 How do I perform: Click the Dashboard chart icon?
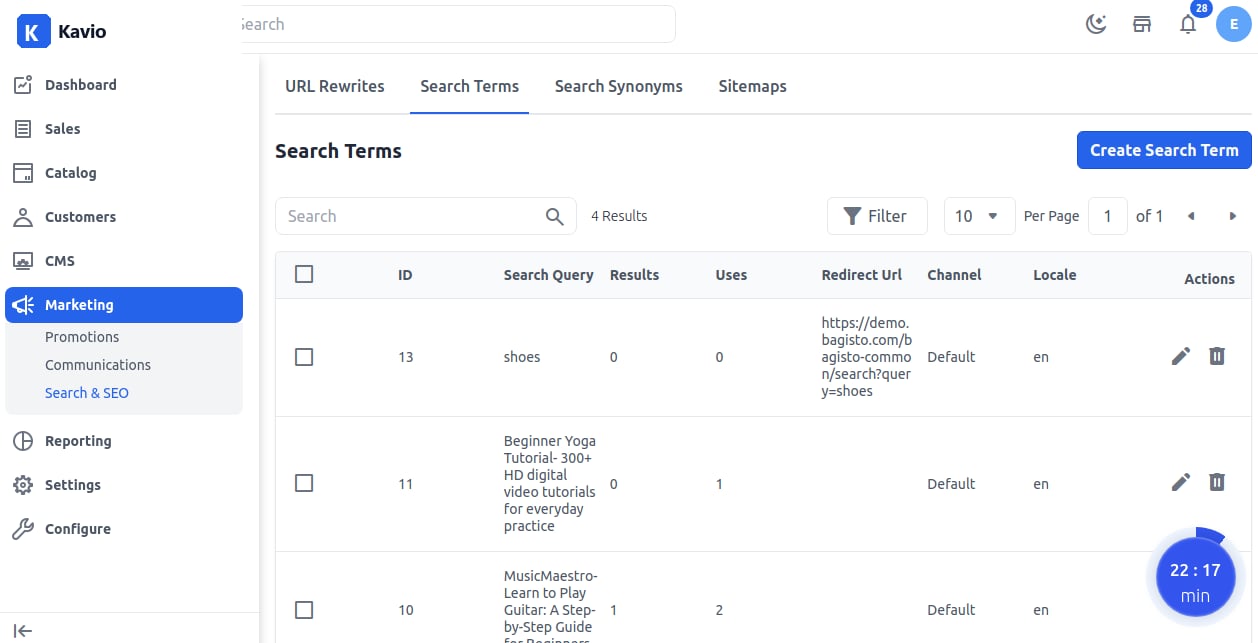click(x=23, y=85)
